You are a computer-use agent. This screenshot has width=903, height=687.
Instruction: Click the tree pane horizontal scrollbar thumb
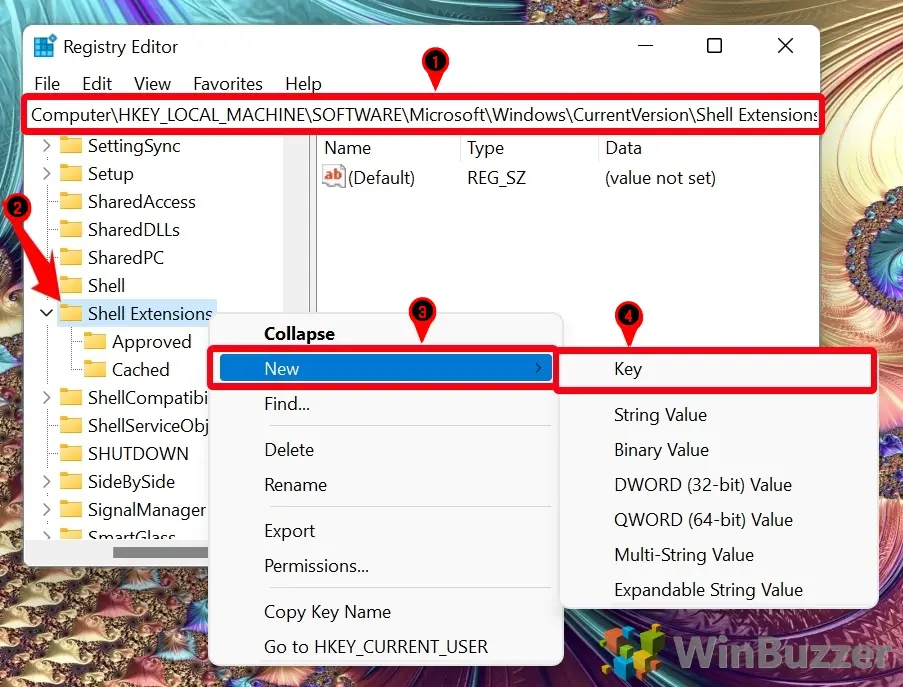coord(160,552)
